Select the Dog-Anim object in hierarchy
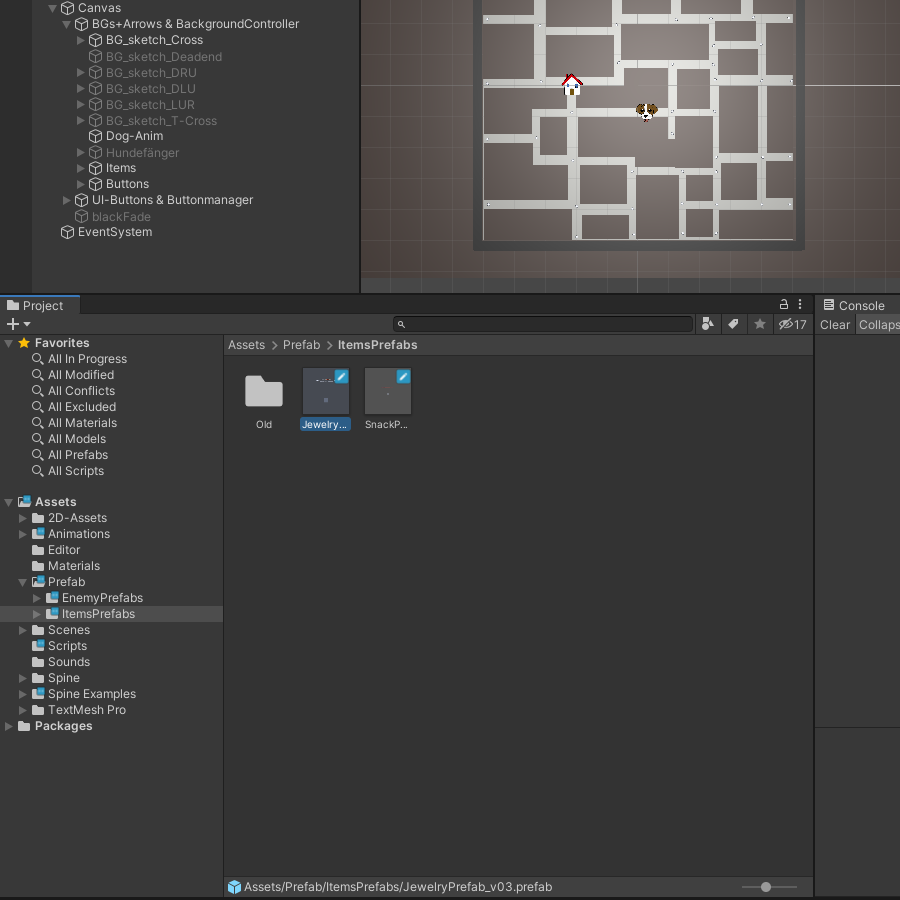Screen dimensions: 900x900 134,136
